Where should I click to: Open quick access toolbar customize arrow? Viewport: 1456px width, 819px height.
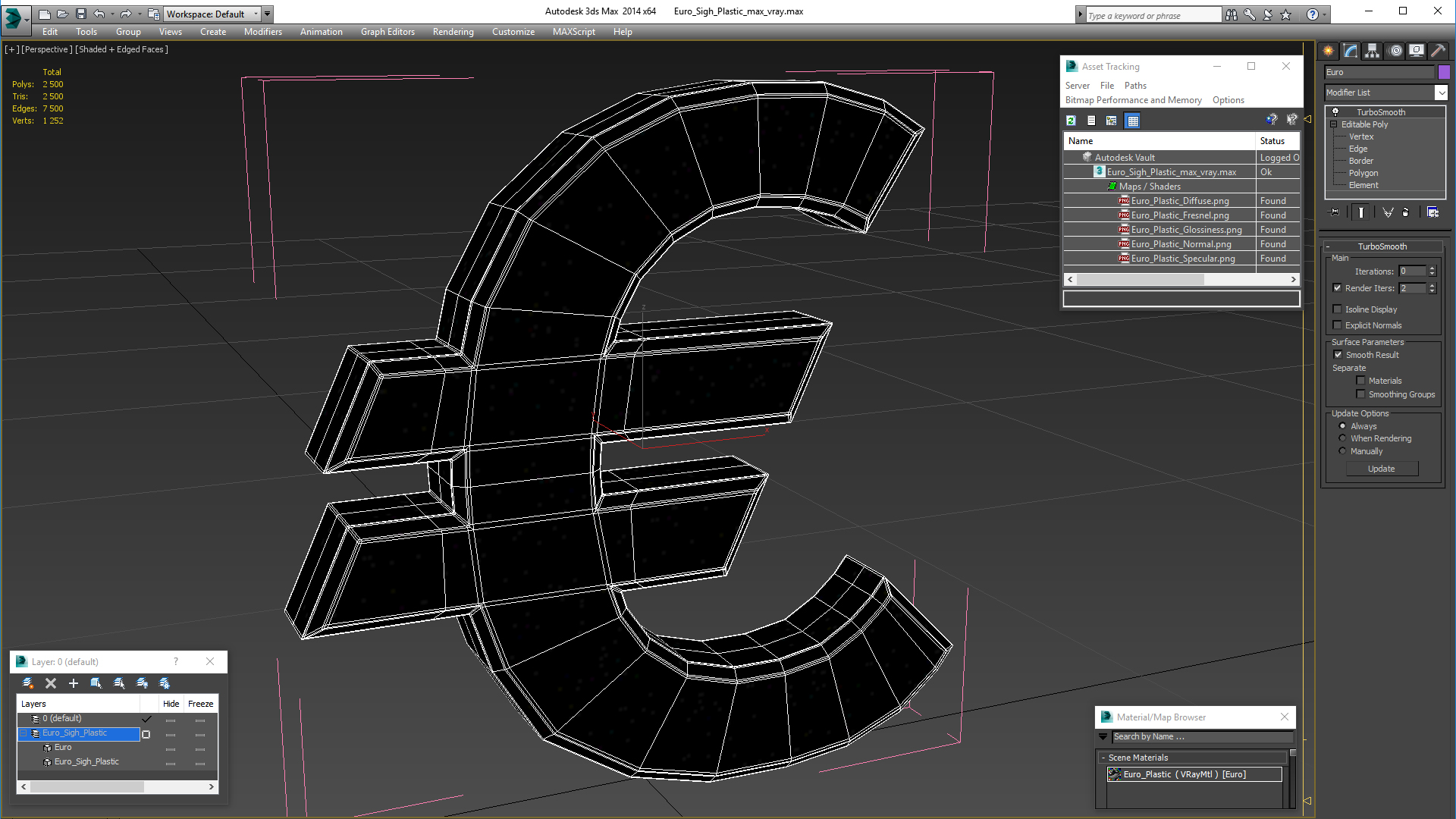(267, 14)
